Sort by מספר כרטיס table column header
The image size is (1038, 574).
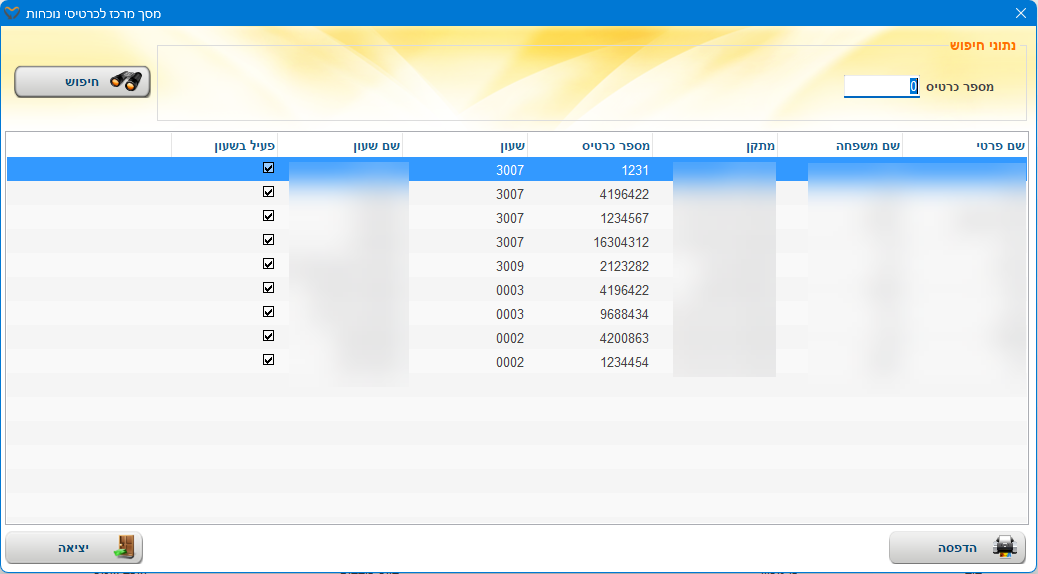590,146
